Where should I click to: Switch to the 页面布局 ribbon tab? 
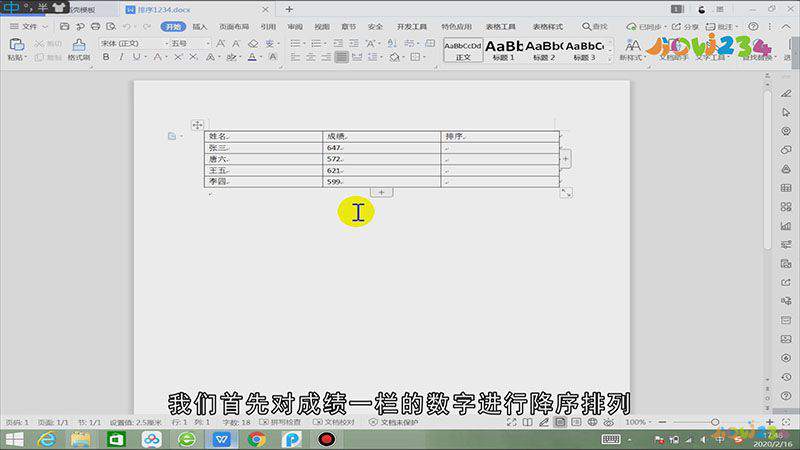pos(234,27)
